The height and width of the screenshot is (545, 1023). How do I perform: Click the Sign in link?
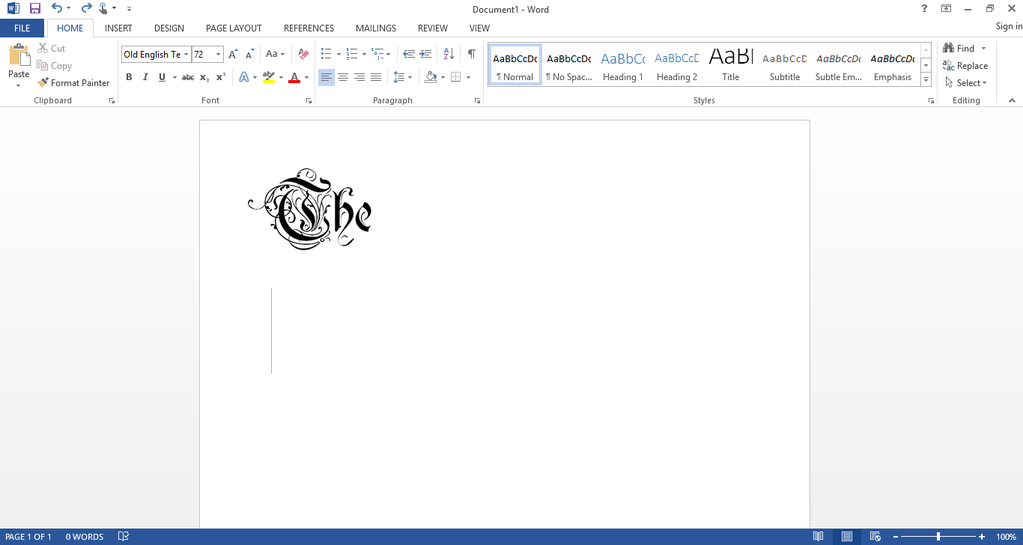click(1008, 27)
